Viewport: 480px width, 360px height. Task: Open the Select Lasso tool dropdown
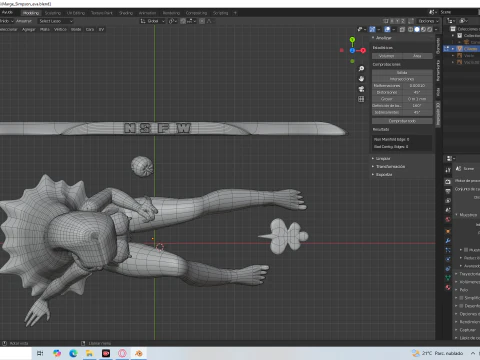click(x=55, y=21)
